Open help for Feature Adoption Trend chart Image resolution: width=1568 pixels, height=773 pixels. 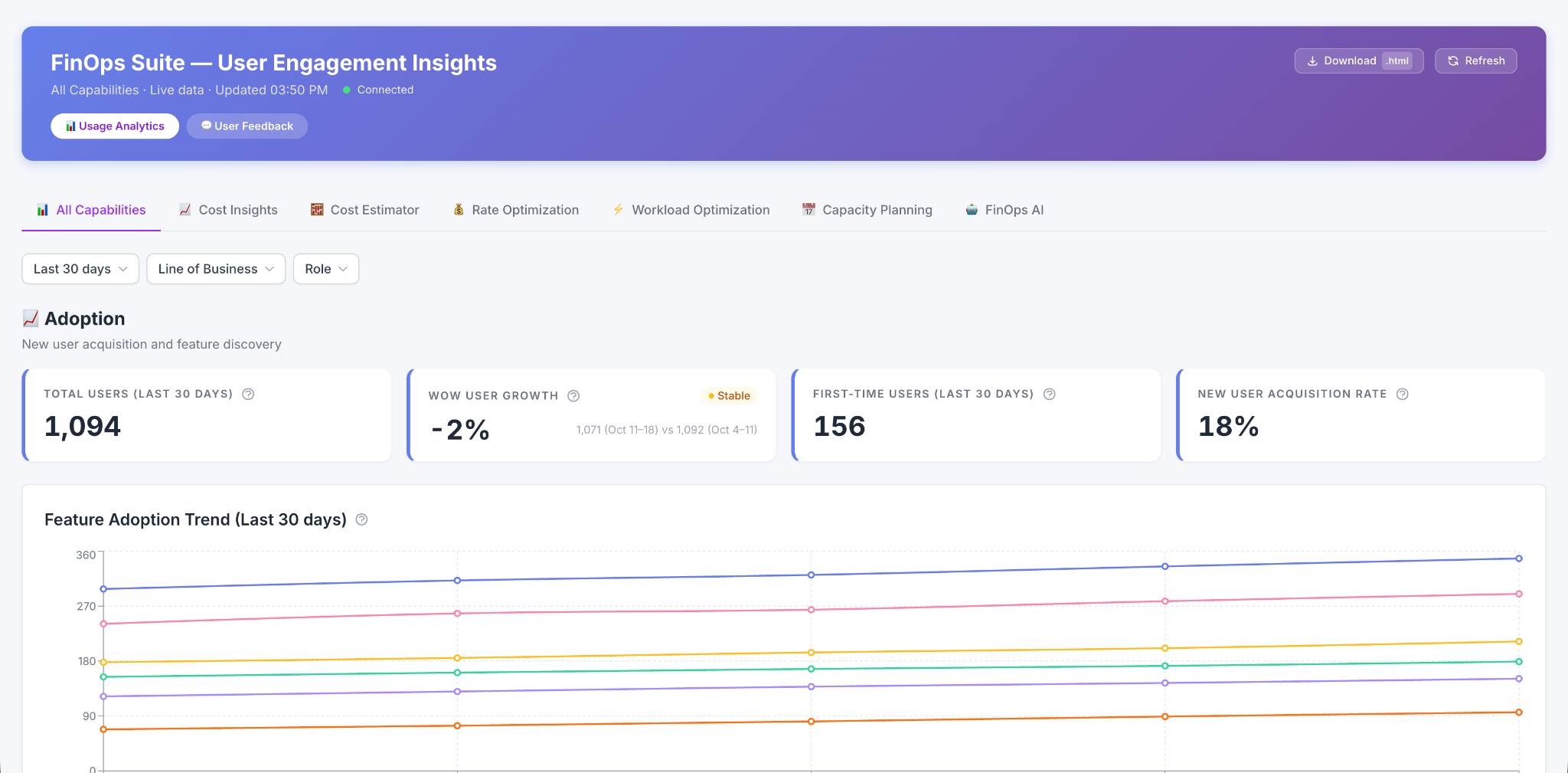362,519
